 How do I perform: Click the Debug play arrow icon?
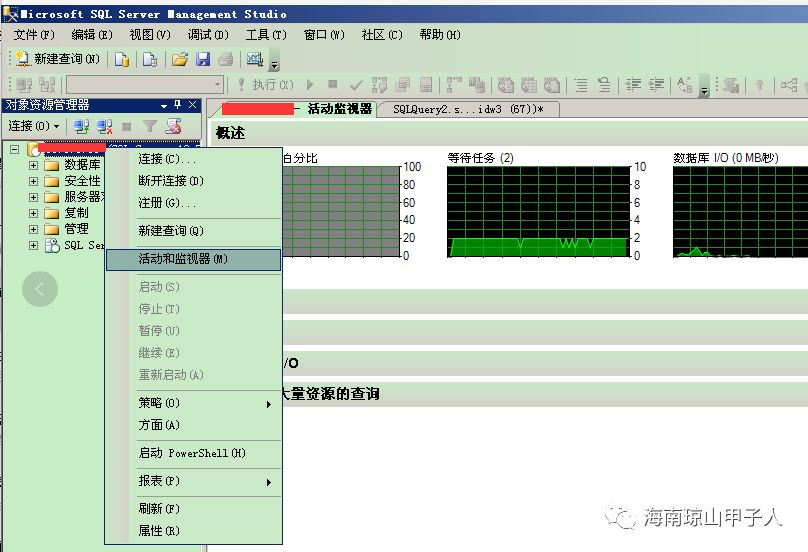coord(310,84)
